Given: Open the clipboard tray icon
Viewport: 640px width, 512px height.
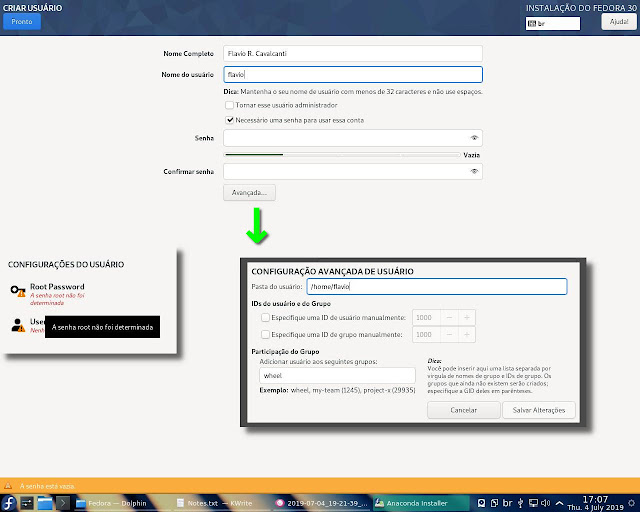Looking at the screenshot, I should pyautogui.click(x=494, y=503).
